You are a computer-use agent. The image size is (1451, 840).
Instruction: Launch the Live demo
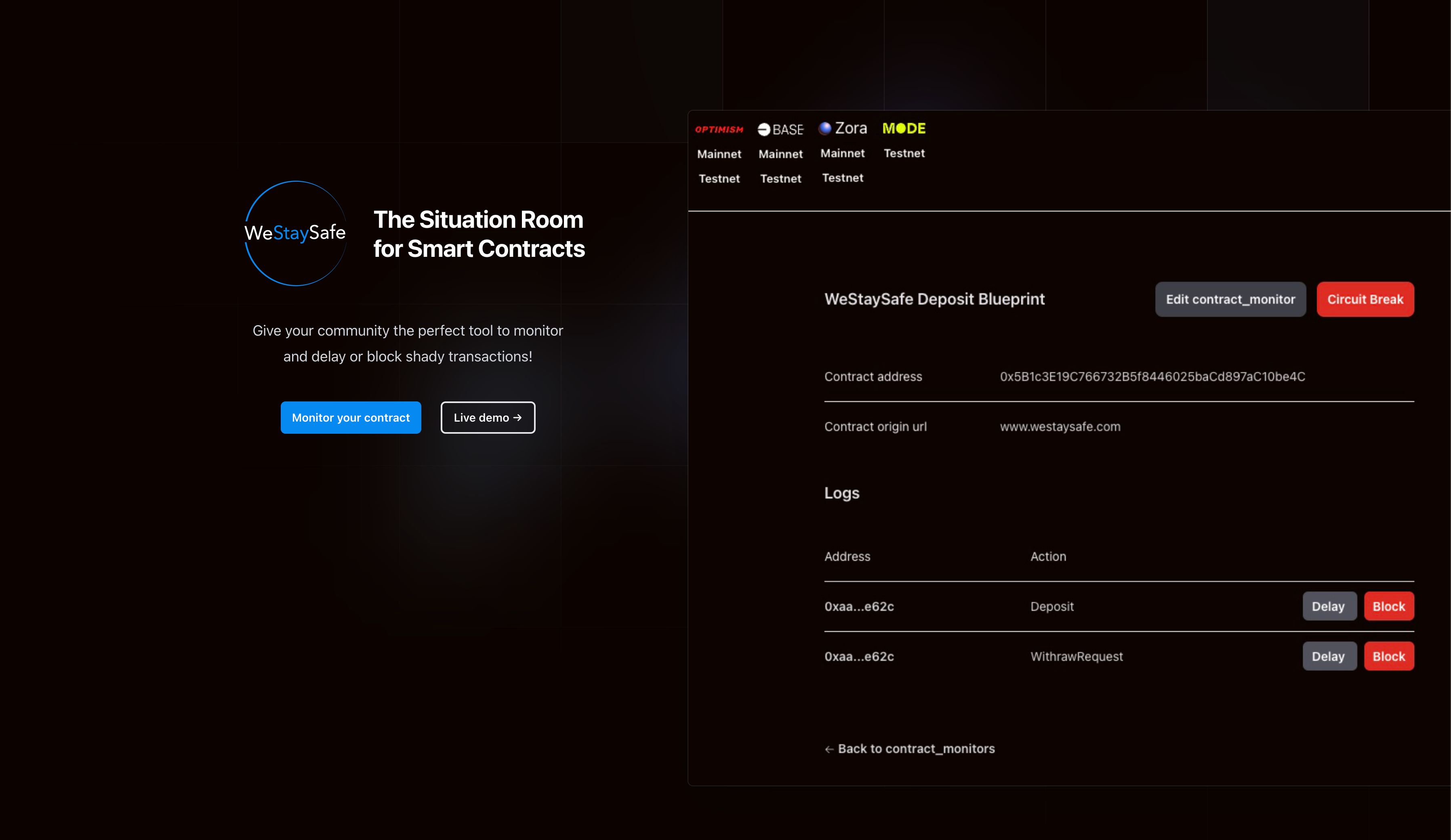[x=488, y=418]
